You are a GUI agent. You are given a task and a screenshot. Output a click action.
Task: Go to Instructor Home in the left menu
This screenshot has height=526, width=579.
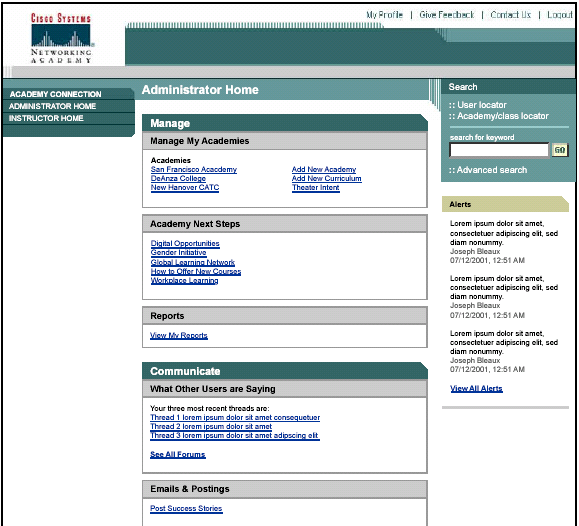(46, 118)
